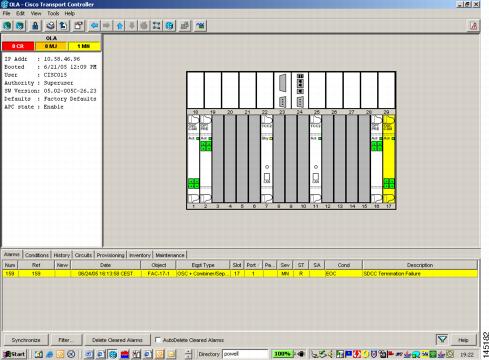Click the Delete Cleared Alarms button
The width and height of the screenshot is (489, 360).
click(117, 340)
